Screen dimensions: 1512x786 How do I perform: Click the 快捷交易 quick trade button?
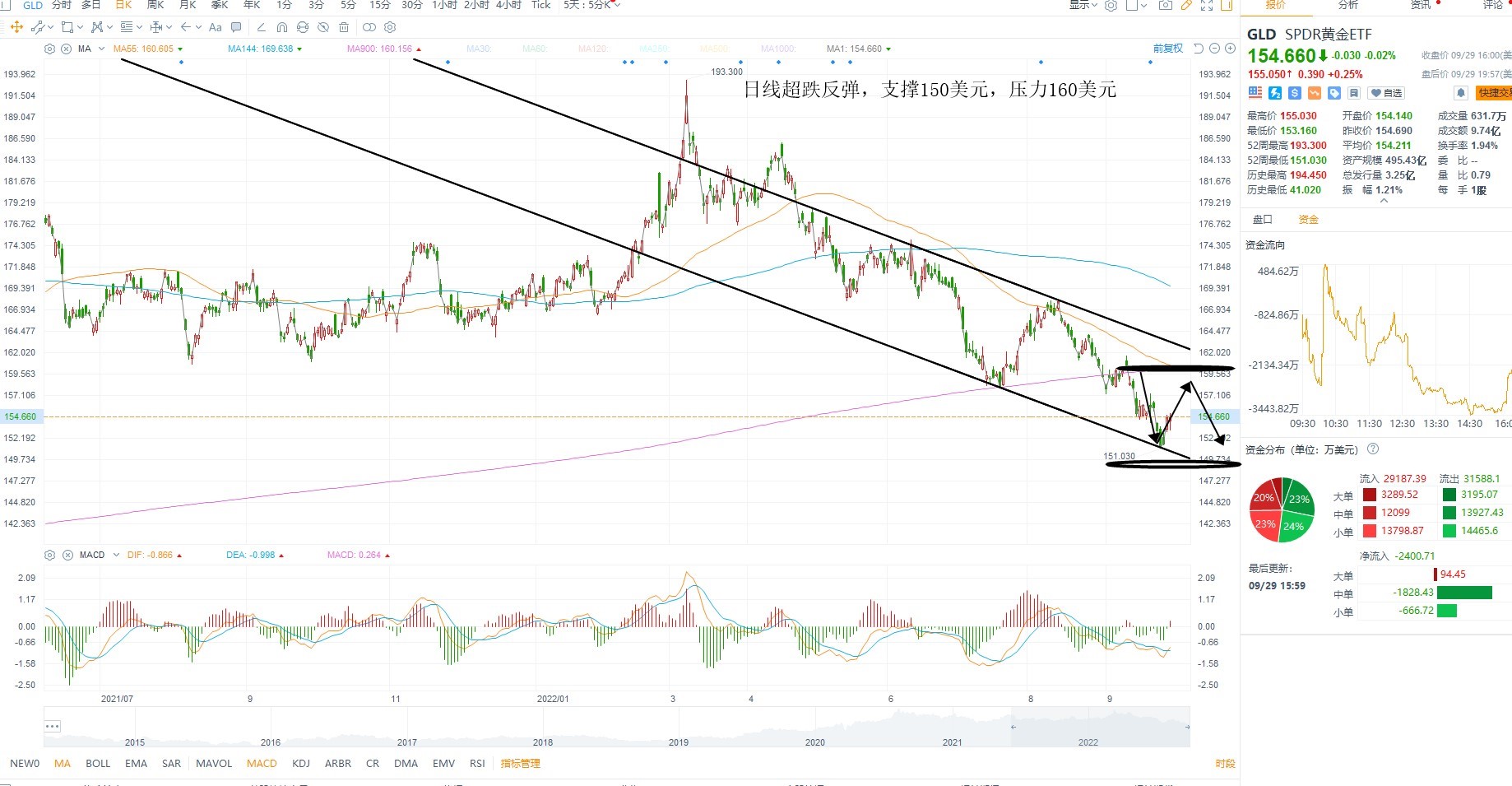[1494, 93]
